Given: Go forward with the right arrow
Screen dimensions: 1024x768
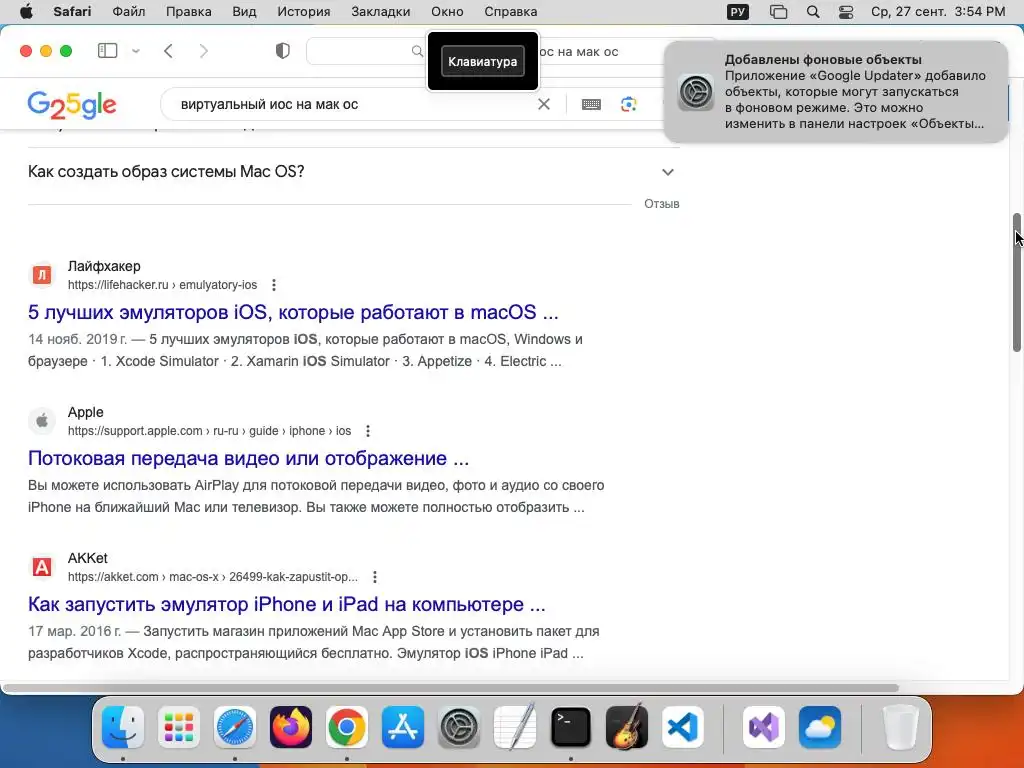Looking at the screenshot, I should click(204, 51).
